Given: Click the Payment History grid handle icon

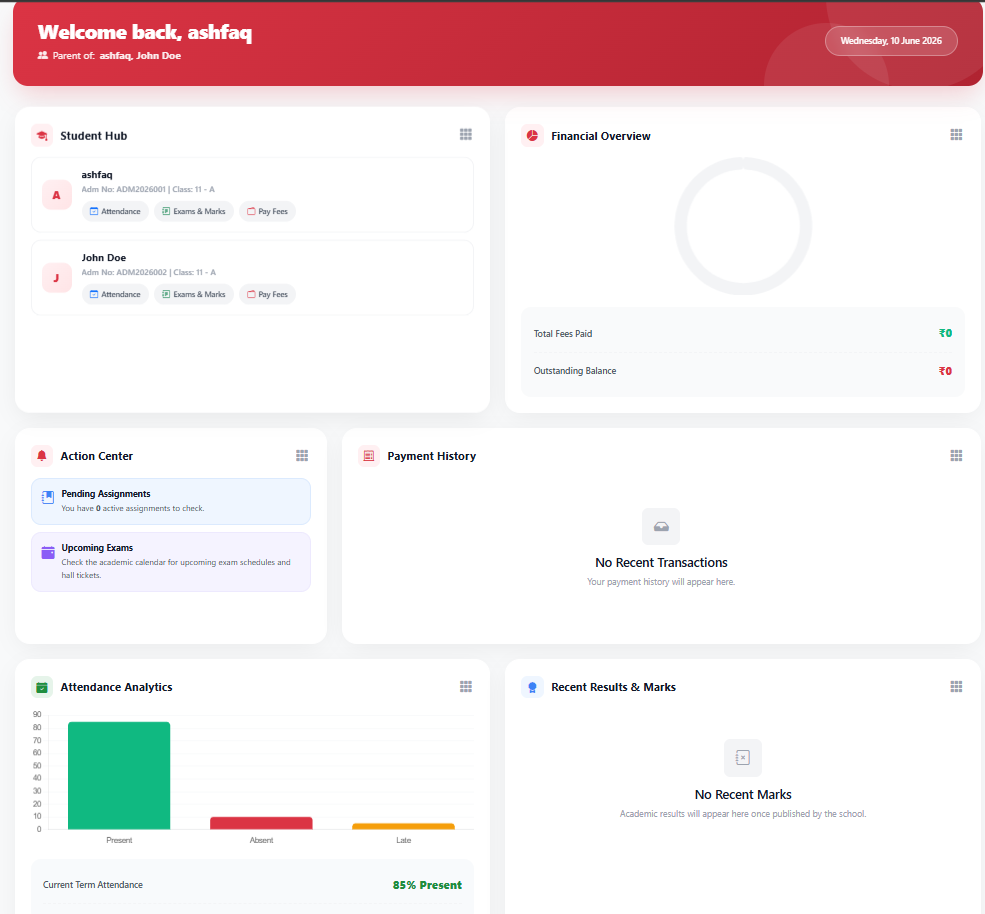Looking at the screenshot, I should click(956, 455).
